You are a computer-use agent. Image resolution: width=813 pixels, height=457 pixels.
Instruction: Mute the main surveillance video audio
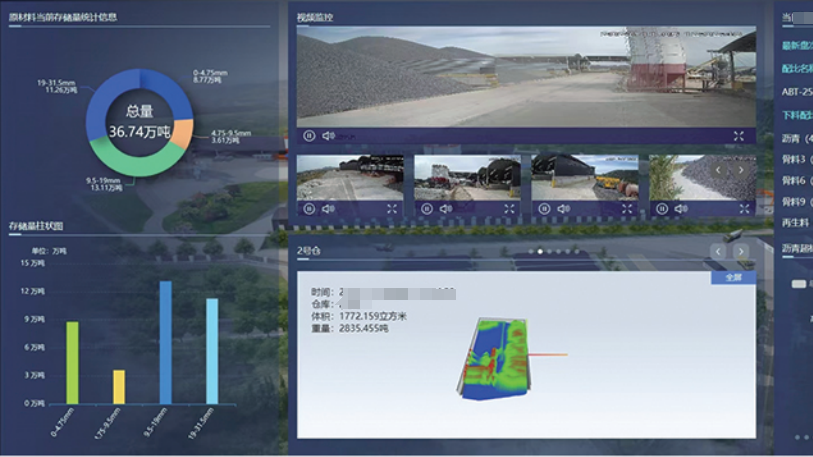click(x=328, y=136)
